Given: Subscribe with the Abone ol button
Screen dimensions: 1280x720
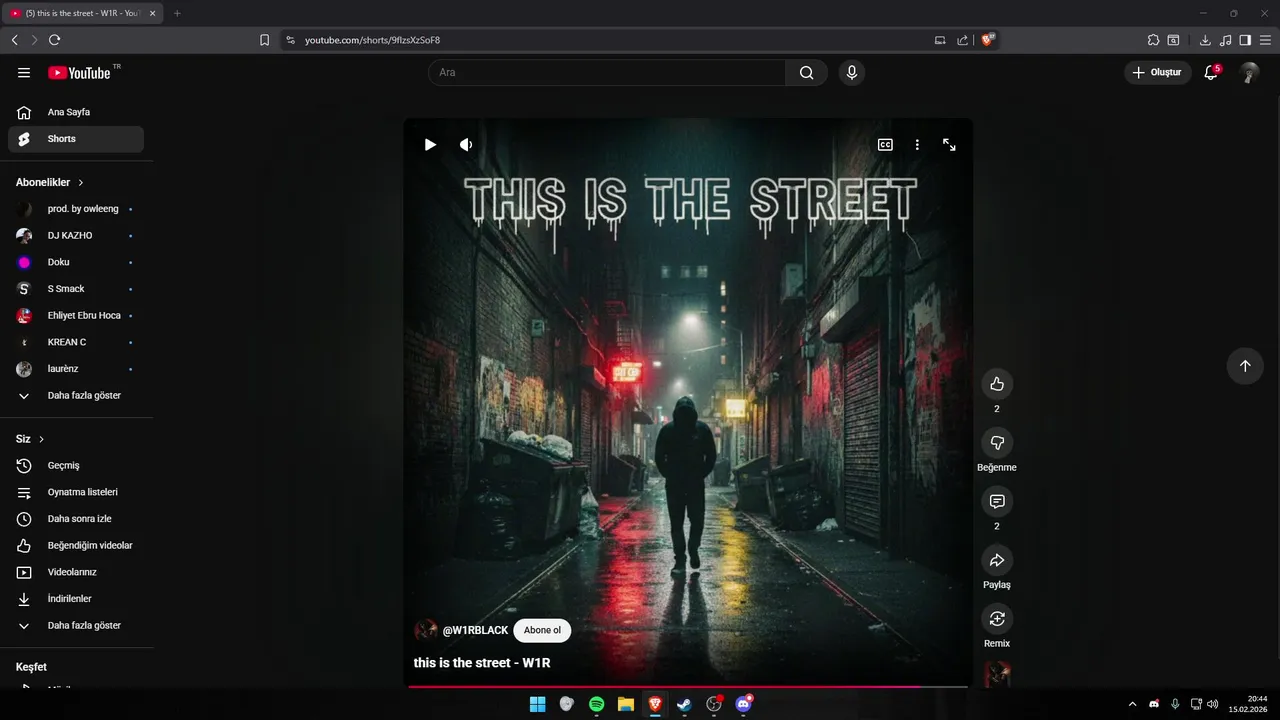Looking at the screenshot, I should pos(542,630).
